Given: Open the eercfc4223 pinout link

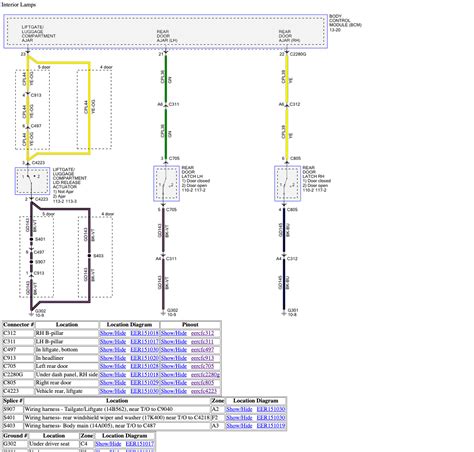Looking at the screenshot, I should [204, 391].
